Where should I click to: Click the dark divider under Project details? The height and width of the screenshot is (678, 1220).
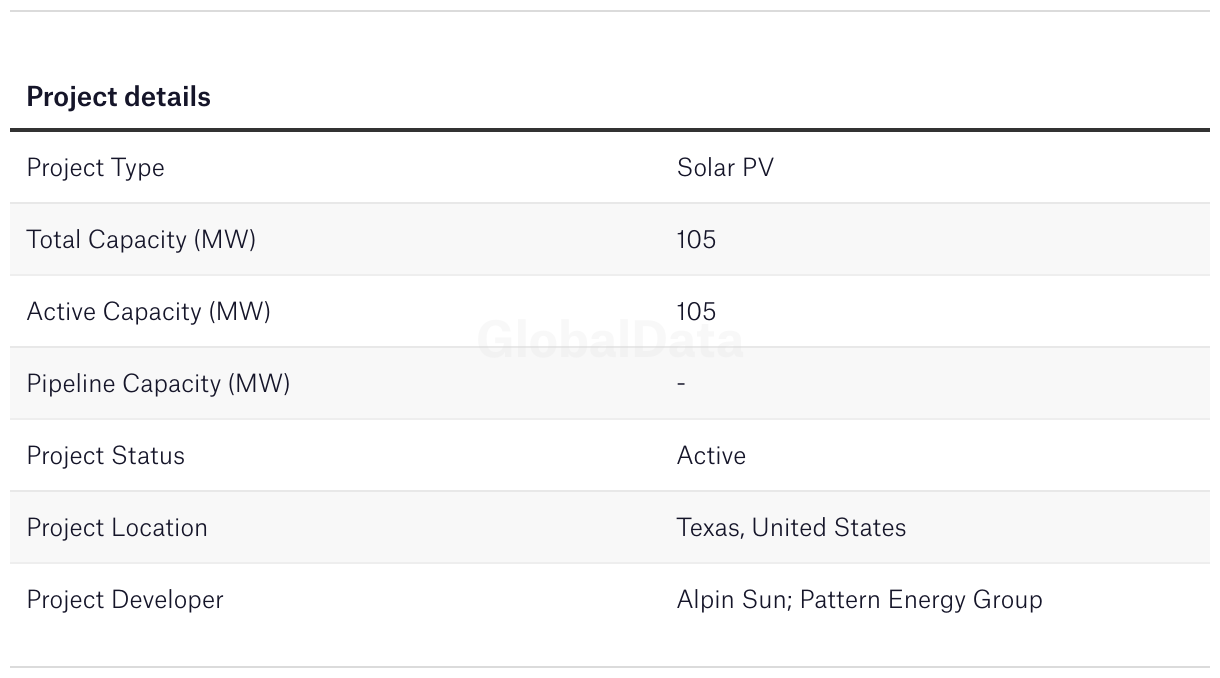pos(610,130)
